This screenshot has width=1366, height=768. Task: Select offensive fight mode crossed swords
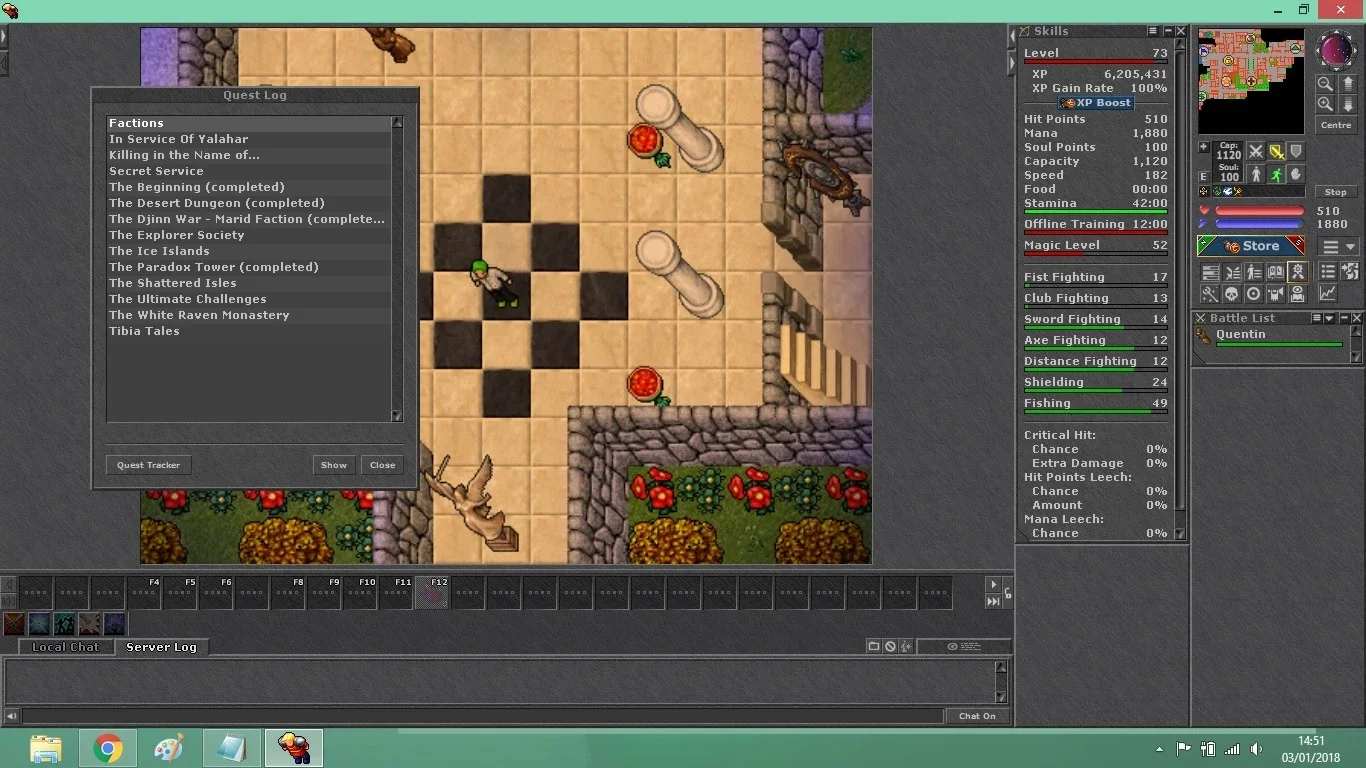click(x=1256, y=151)
